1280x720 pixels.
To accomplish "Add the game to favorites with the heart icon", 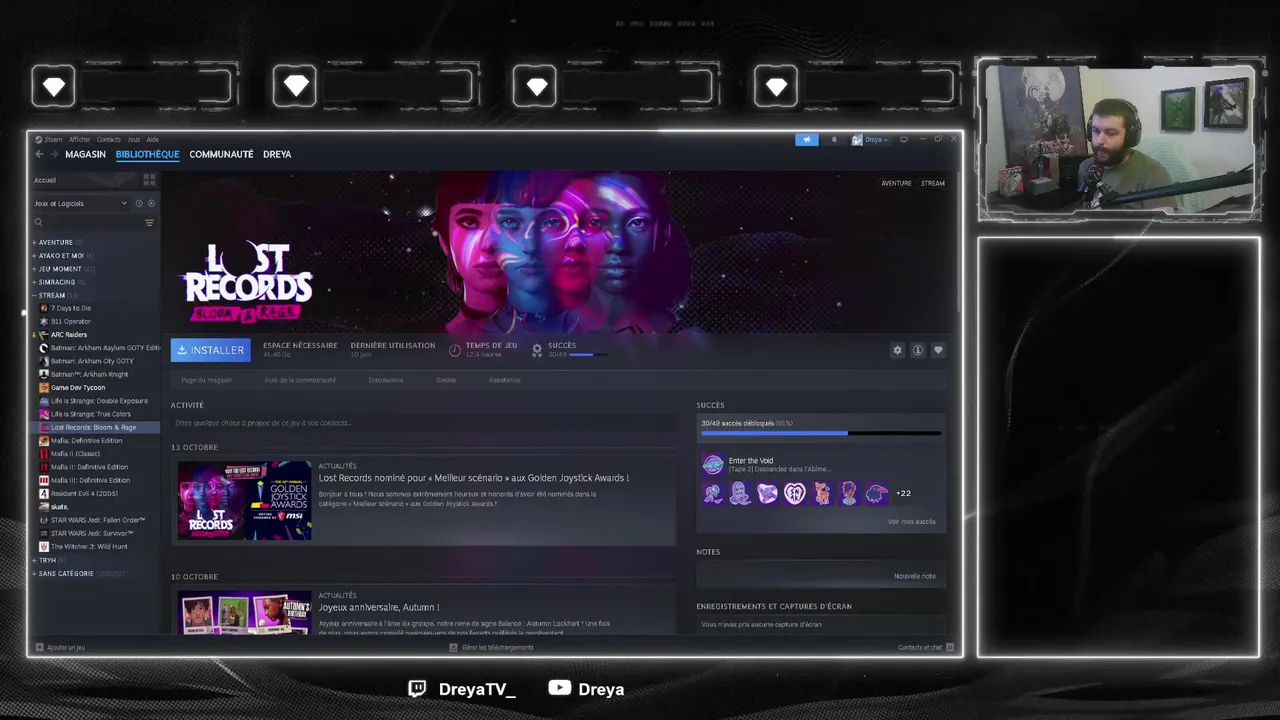I will [938, 350].
